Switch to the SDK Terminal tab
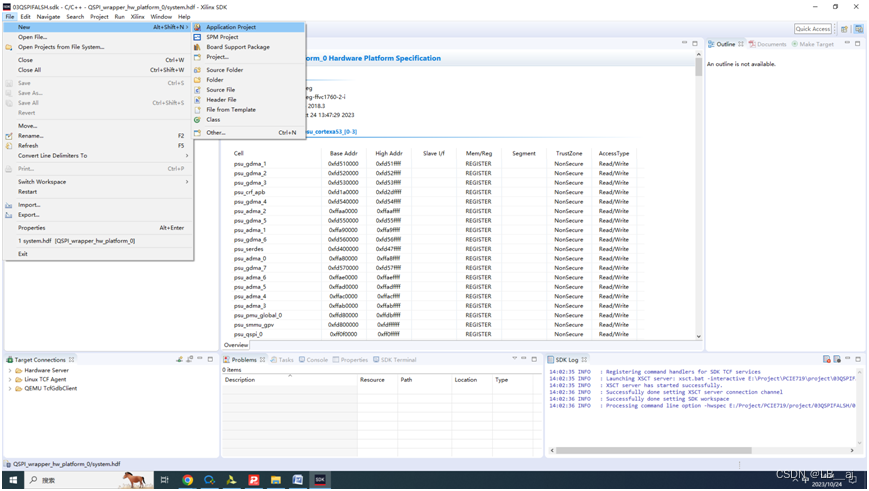 pyautogui.click(x=395, y=360)
